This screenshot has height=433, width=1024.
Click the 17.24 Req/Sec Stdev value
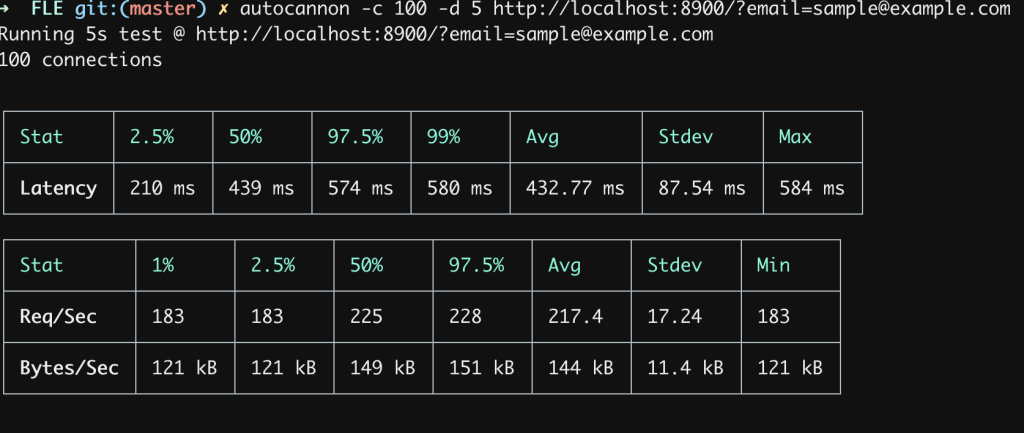tap(675, 317)
